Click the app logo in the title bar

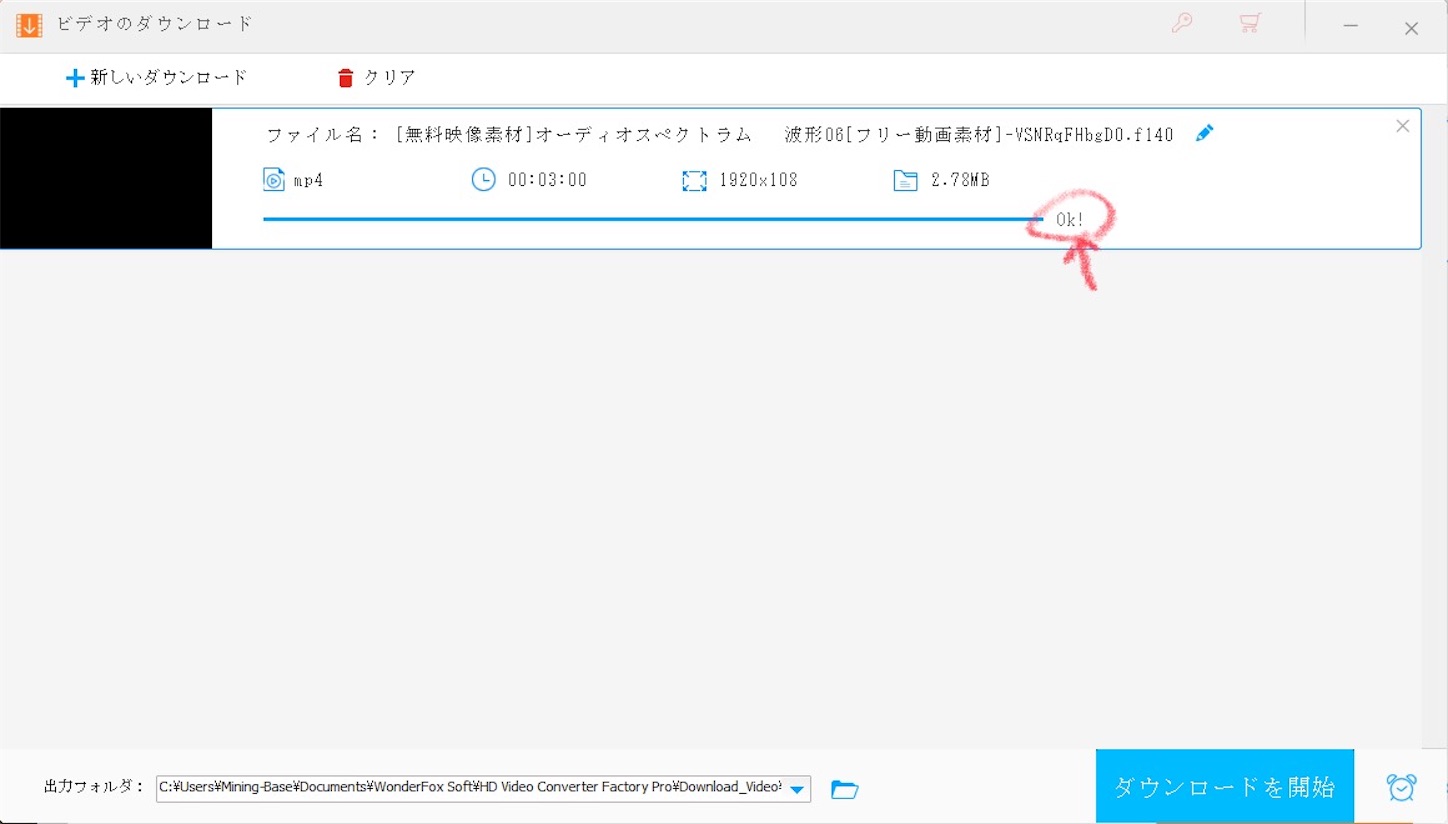tap(29, 24)
